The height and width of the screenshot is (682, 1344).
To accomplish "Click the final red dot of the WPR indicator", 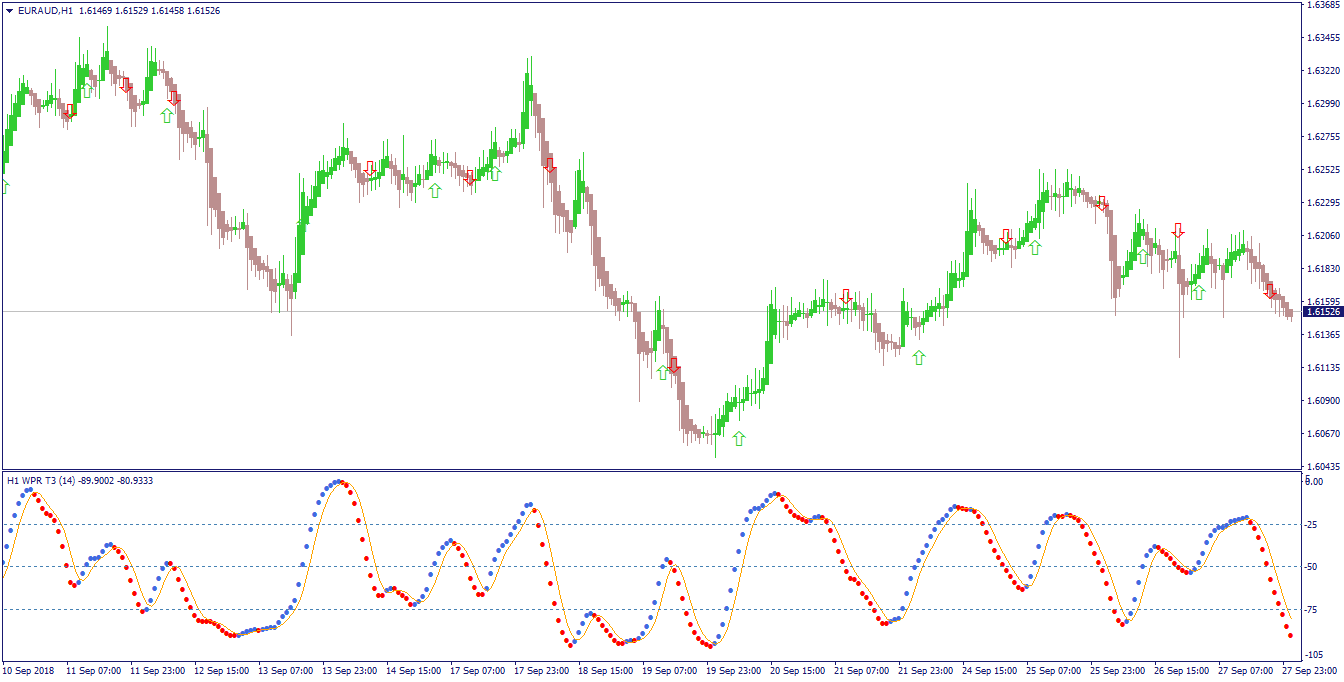I will click(x=1290, y=635).
